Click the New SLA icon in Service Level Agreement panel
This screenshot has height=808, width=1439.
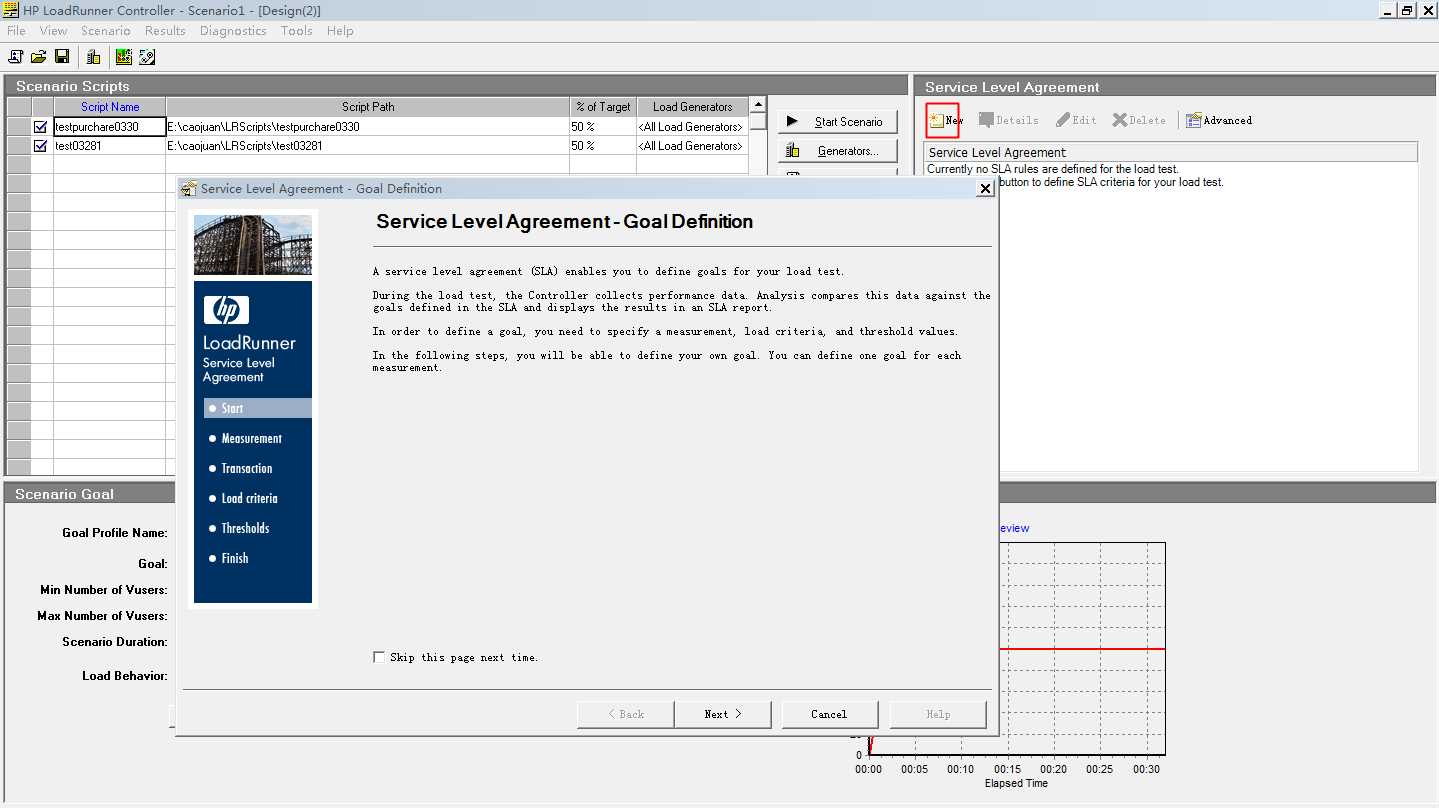click(x=937, y=120)
